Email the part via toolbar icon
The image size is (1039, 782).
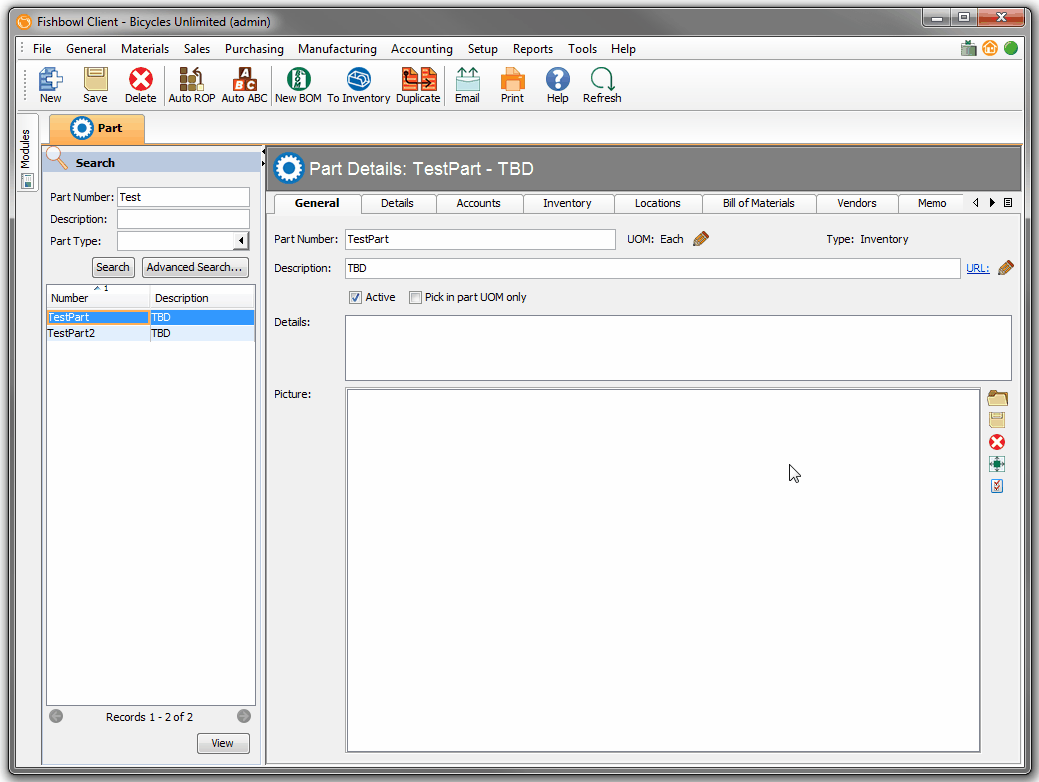(x=467, y=85)
